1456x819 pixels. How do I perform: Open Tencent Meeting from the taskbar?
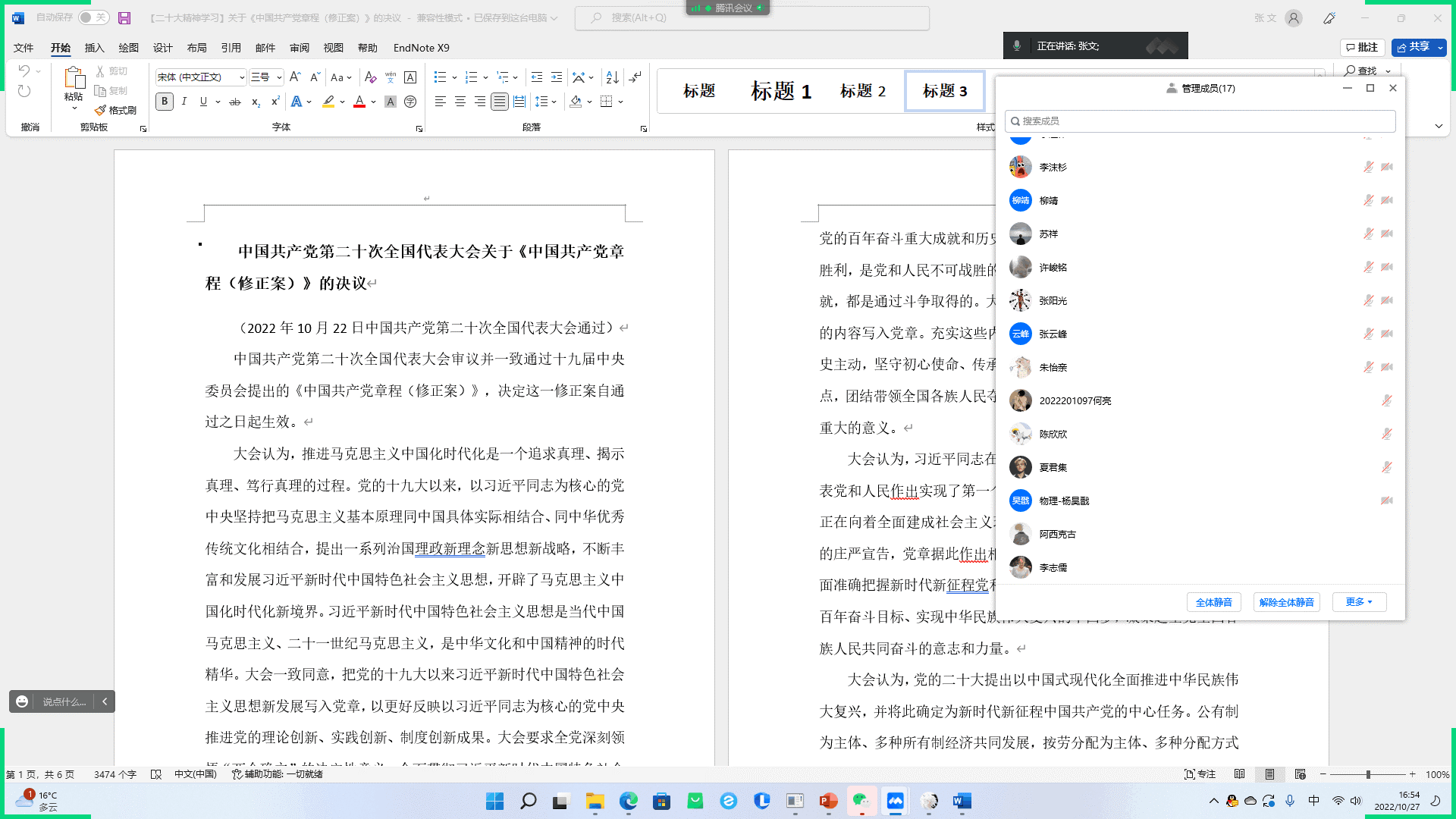(896, 801)
